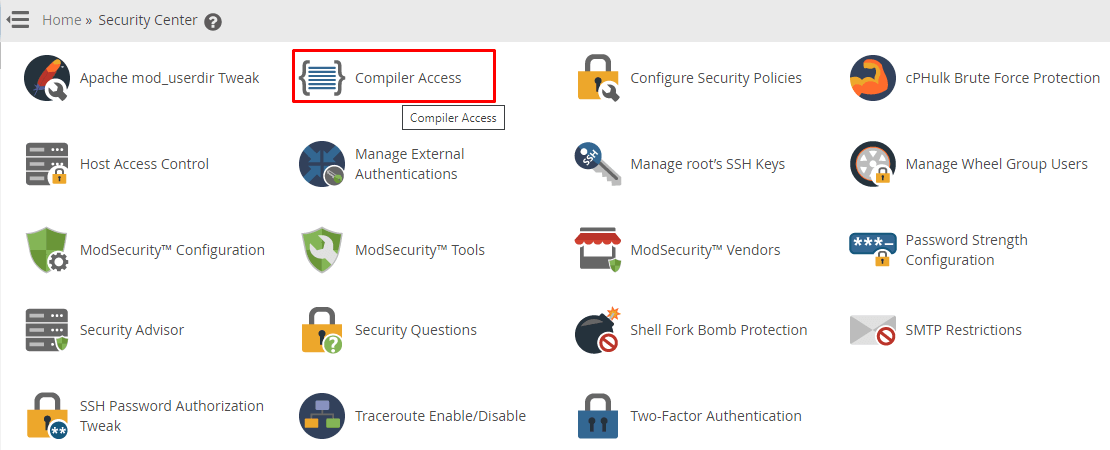Open the ModSecurity Configuration shield icon
Image resolution: width=1110 pixels, height=450 pixels.
click(x=47, y=250)
